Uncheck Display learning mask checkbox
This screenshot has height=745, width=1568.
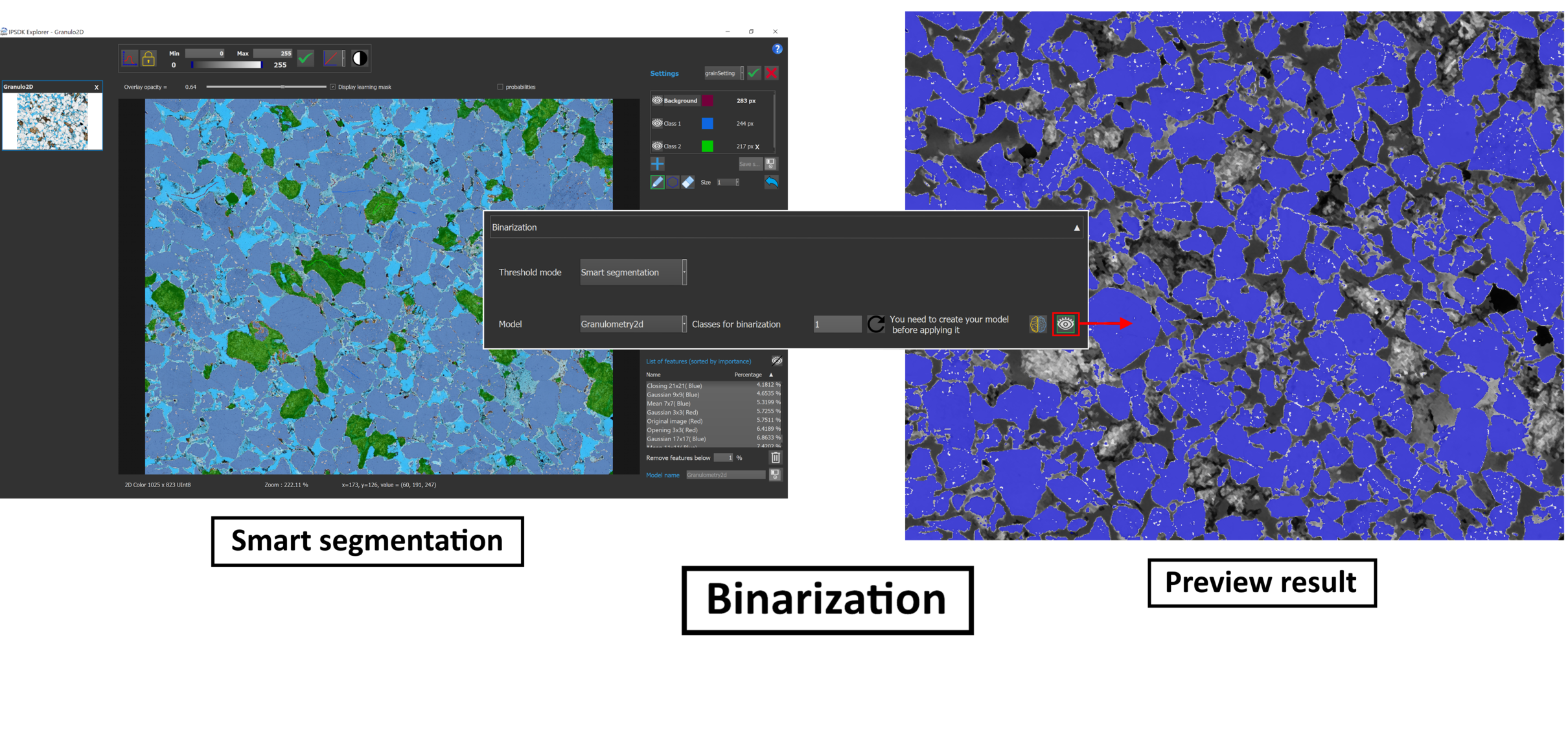[333, 87]
